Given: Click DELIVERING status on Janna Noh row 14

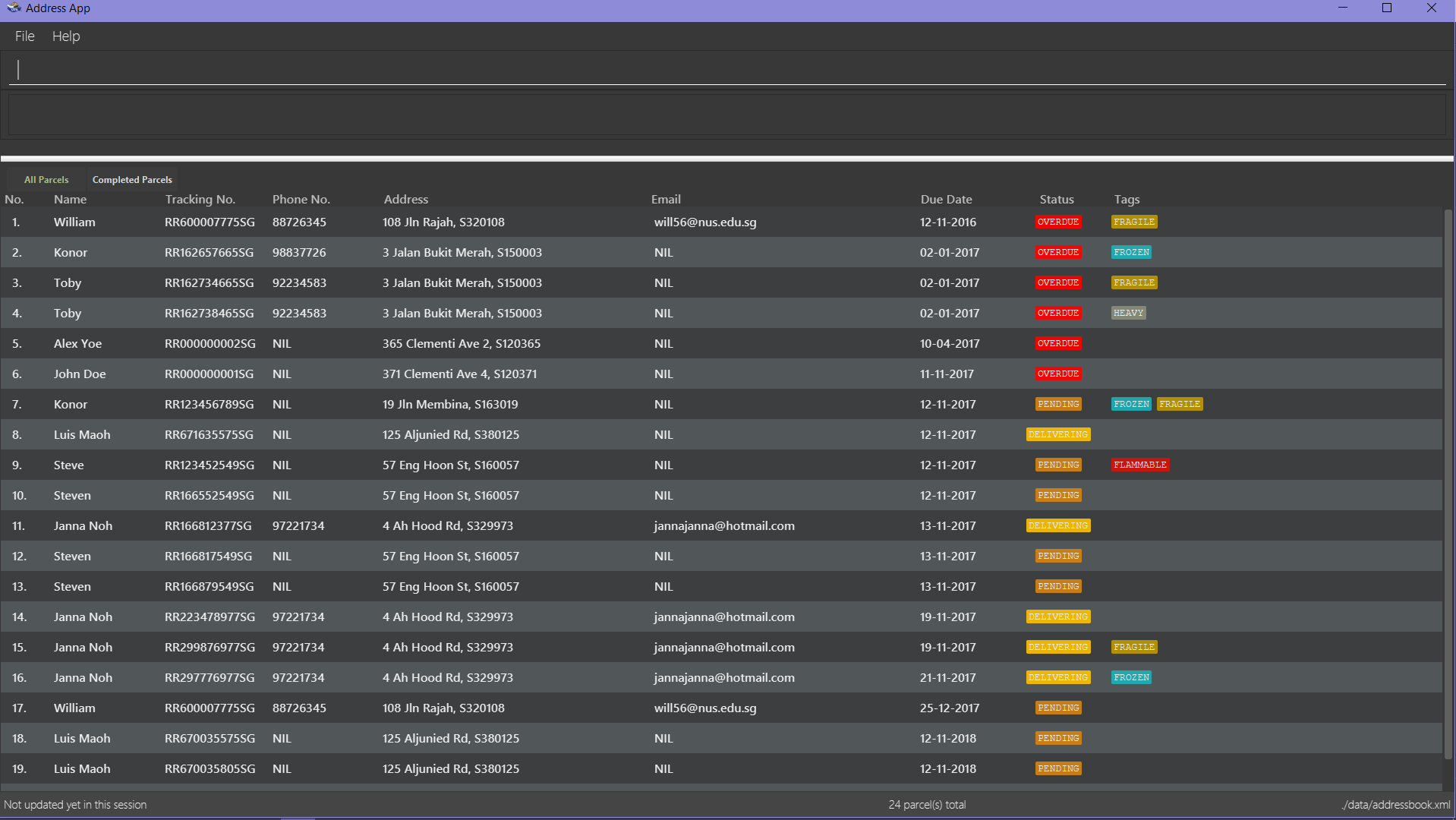Looking at the screenshot, I should 1058,617.
